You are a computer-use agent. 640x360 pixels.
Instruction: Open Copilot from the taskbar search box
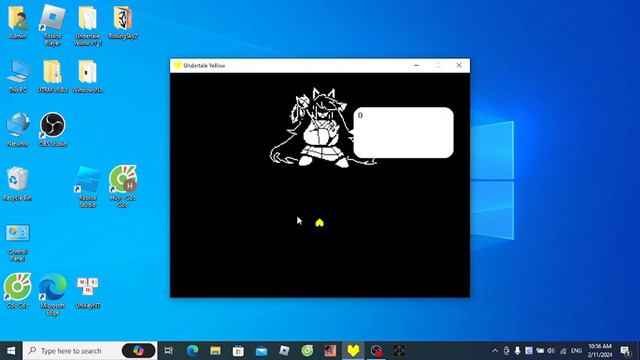(x=139, y=351)
